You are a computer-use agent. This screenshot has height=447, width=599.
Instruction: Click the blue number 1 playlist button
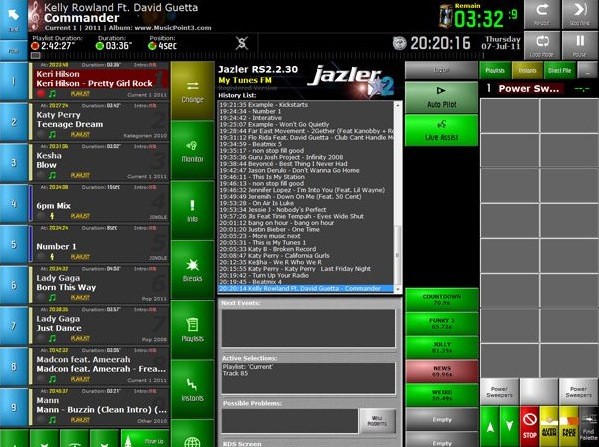tap(14, 81)
